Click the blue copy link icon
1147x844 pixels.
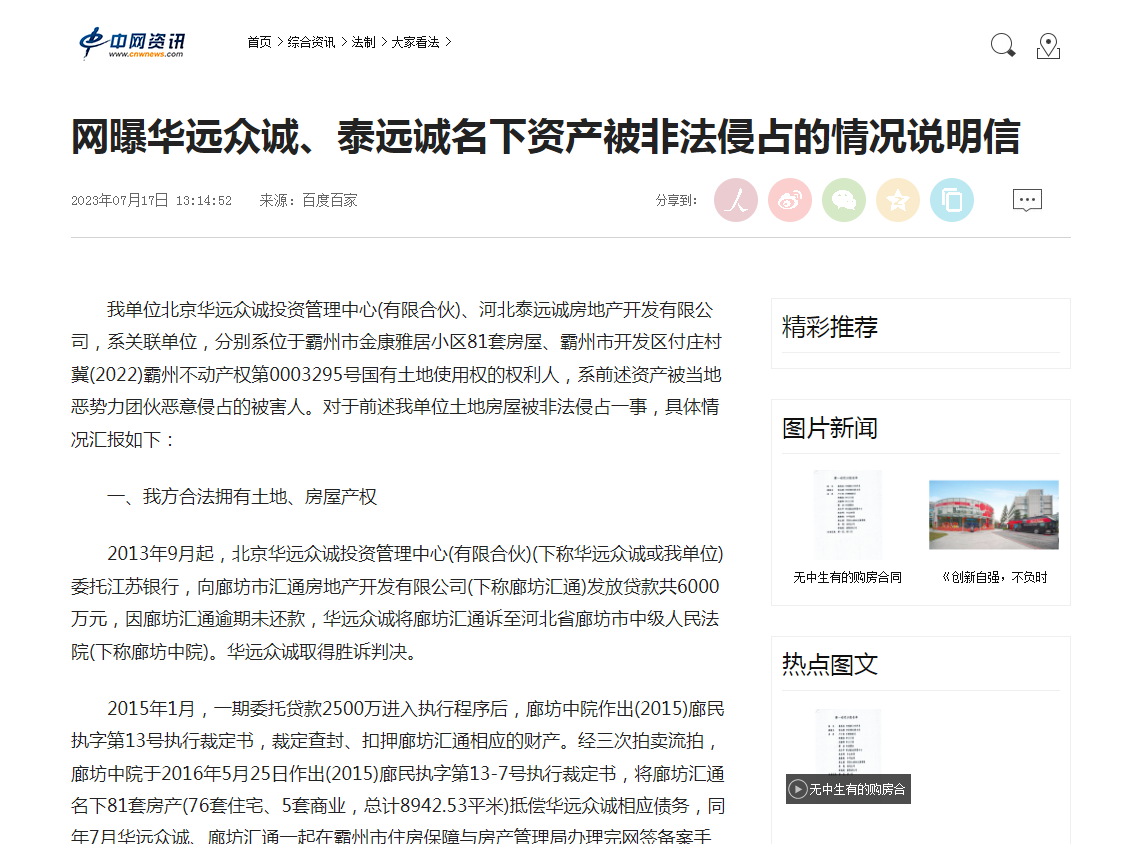(x=952, y=200)
